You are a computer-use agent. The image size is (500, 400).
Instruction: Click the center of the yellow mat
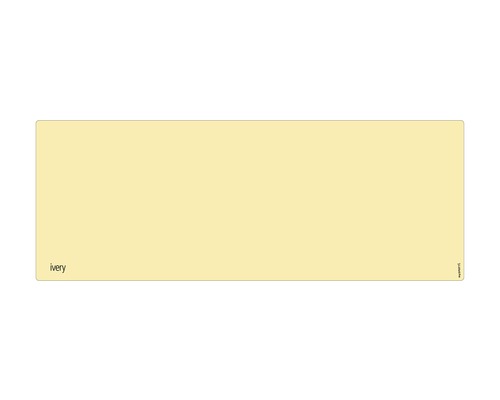(250, 200)
